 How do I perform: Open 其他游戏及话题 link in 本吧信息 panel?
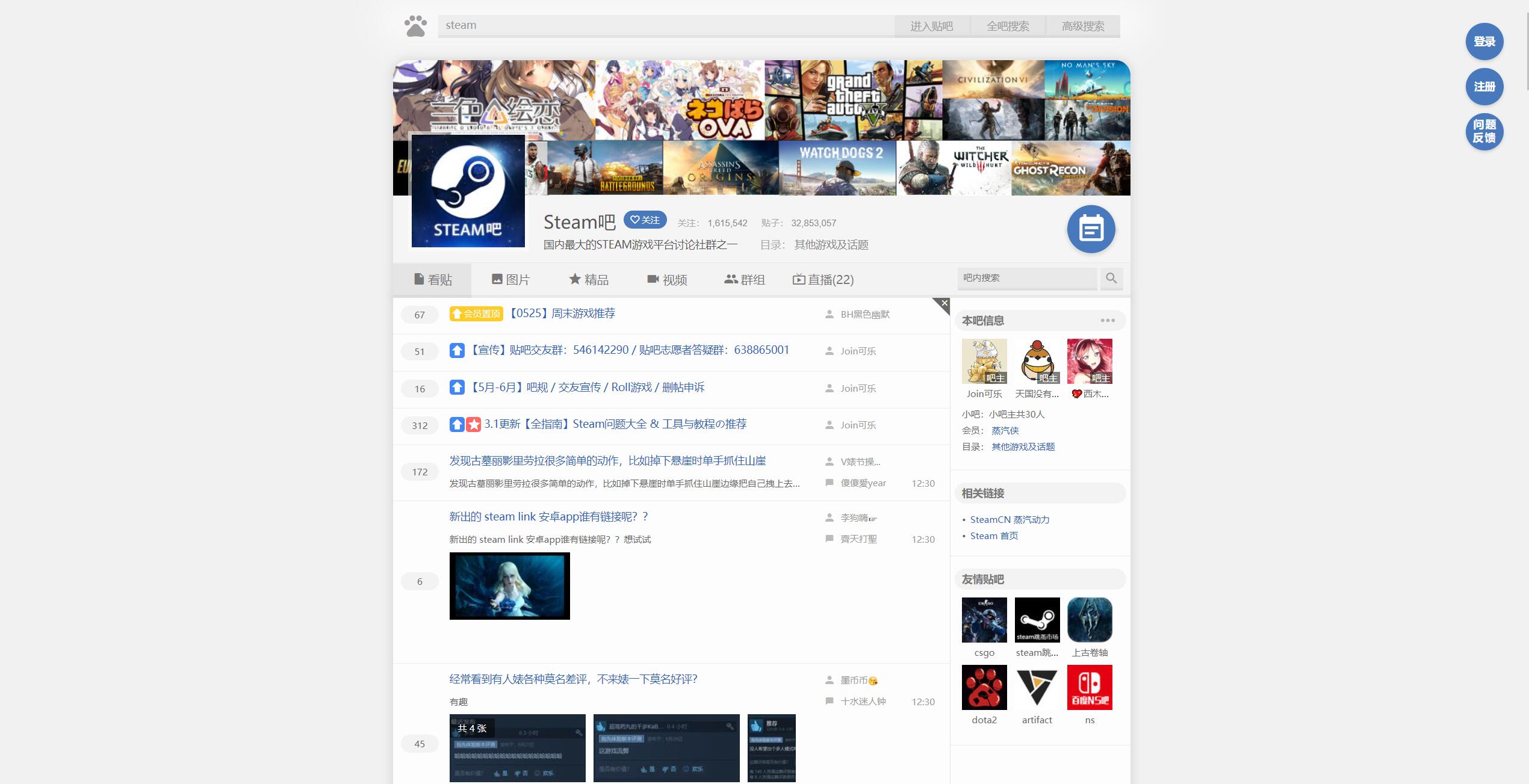pyautogui.click(x=1023, y=447)
